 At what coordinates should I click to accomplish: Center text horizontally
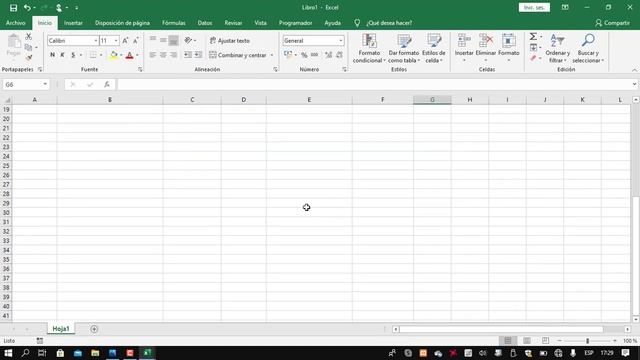click(163, 55)
